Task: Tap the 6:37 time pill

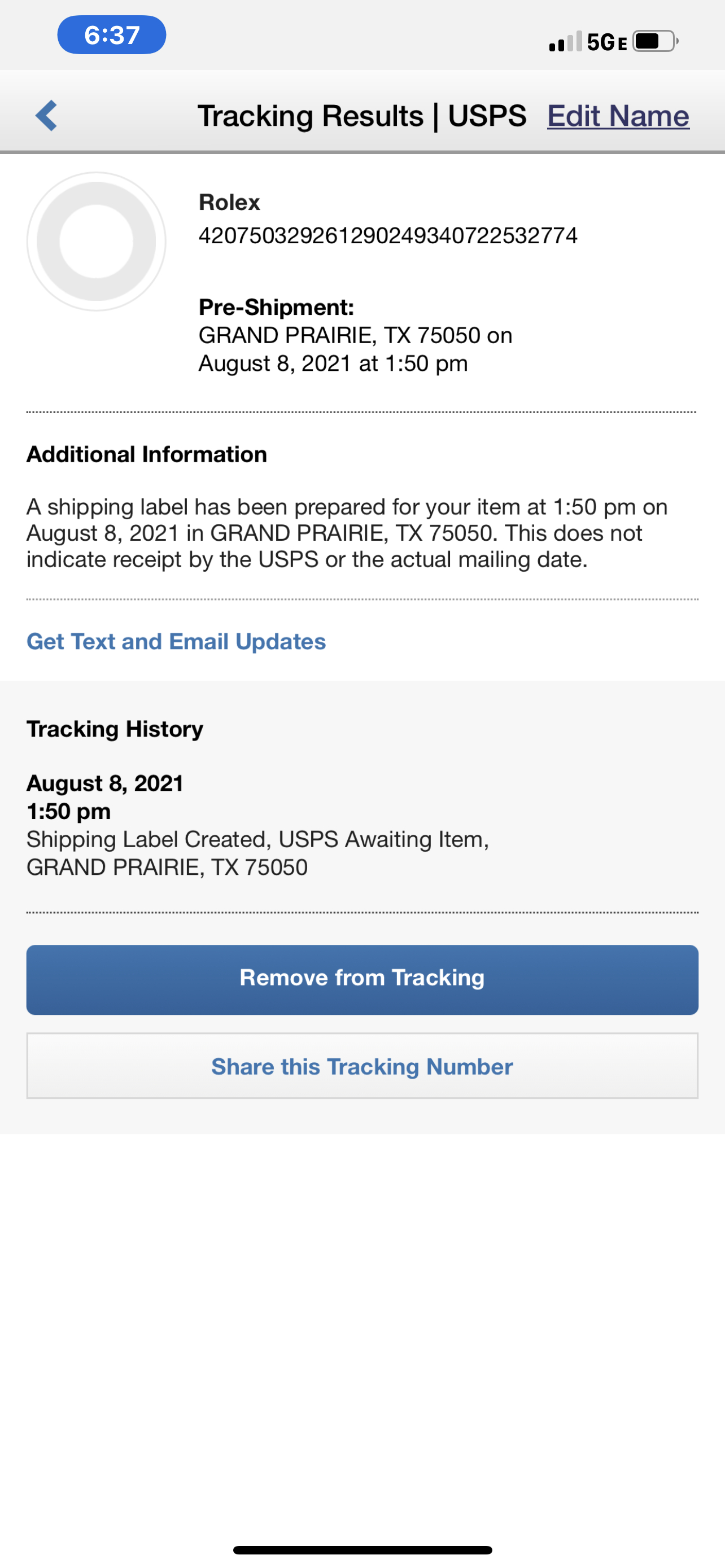Action: 111,34
